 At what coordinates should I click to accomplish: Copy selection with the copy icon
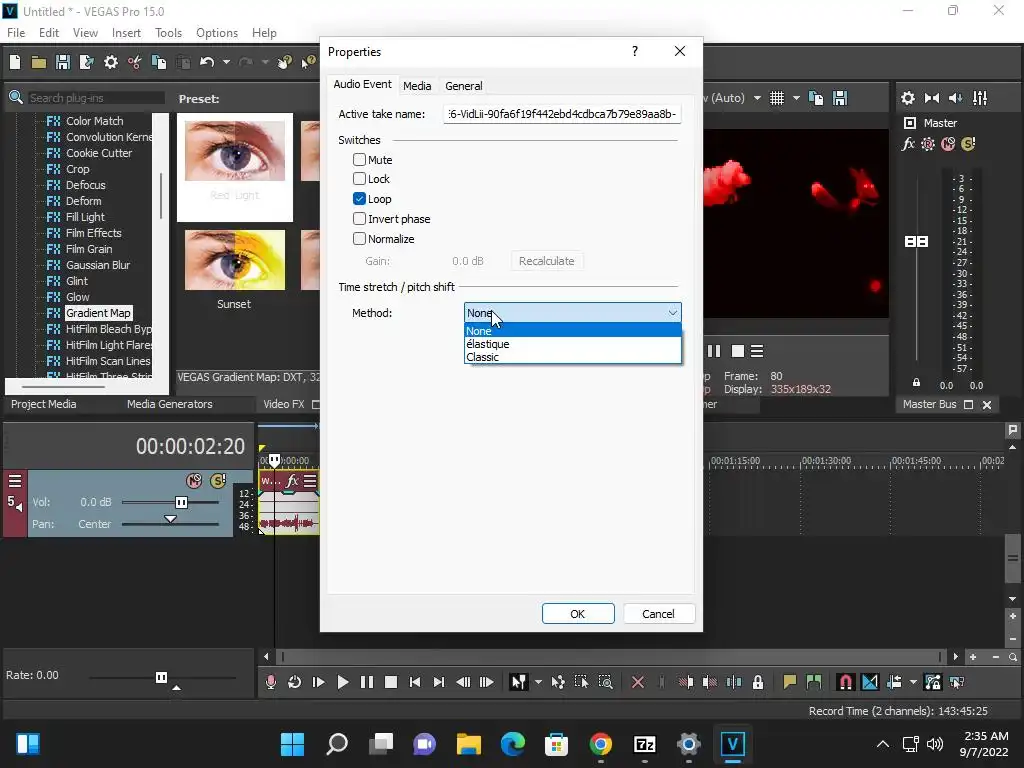[159, 62]
